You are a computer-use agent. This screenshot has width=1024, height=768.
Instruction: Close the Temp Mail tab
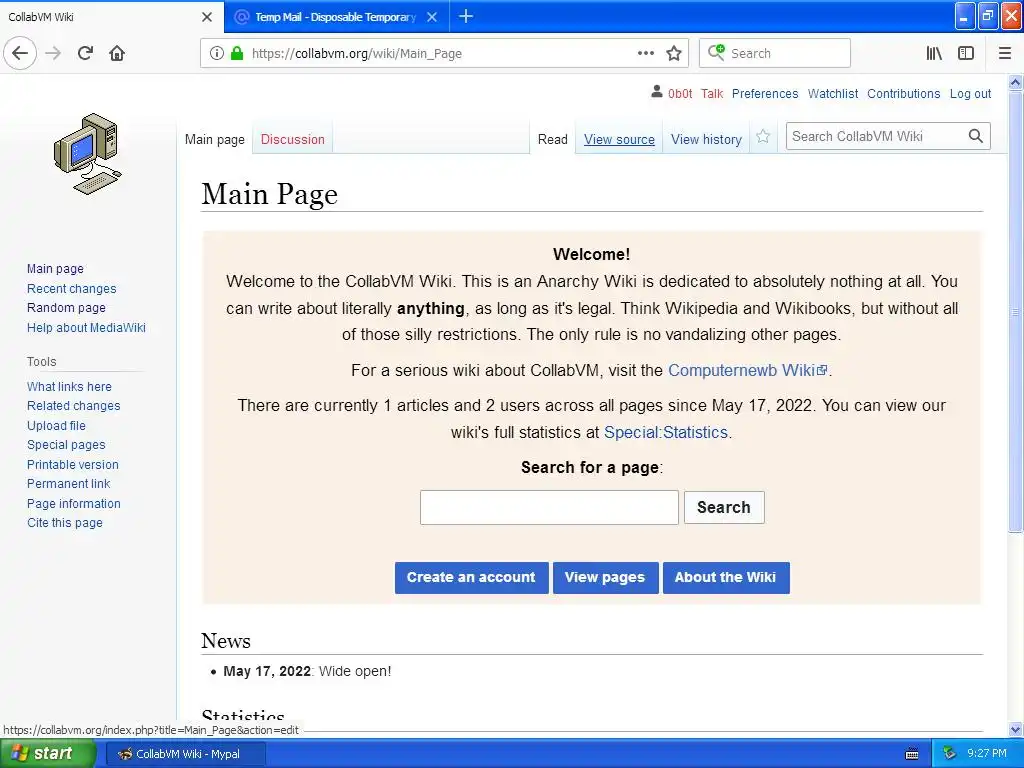(432, 17)
